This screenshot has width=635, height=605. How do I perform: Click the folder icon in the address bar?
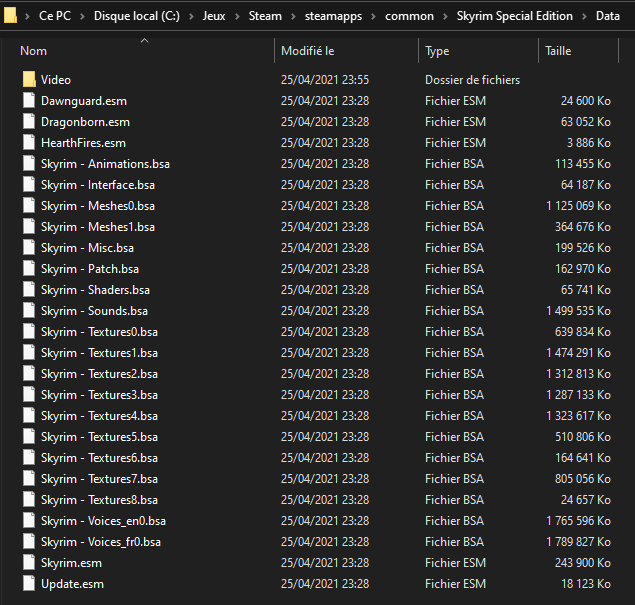[x=10, y=15]
